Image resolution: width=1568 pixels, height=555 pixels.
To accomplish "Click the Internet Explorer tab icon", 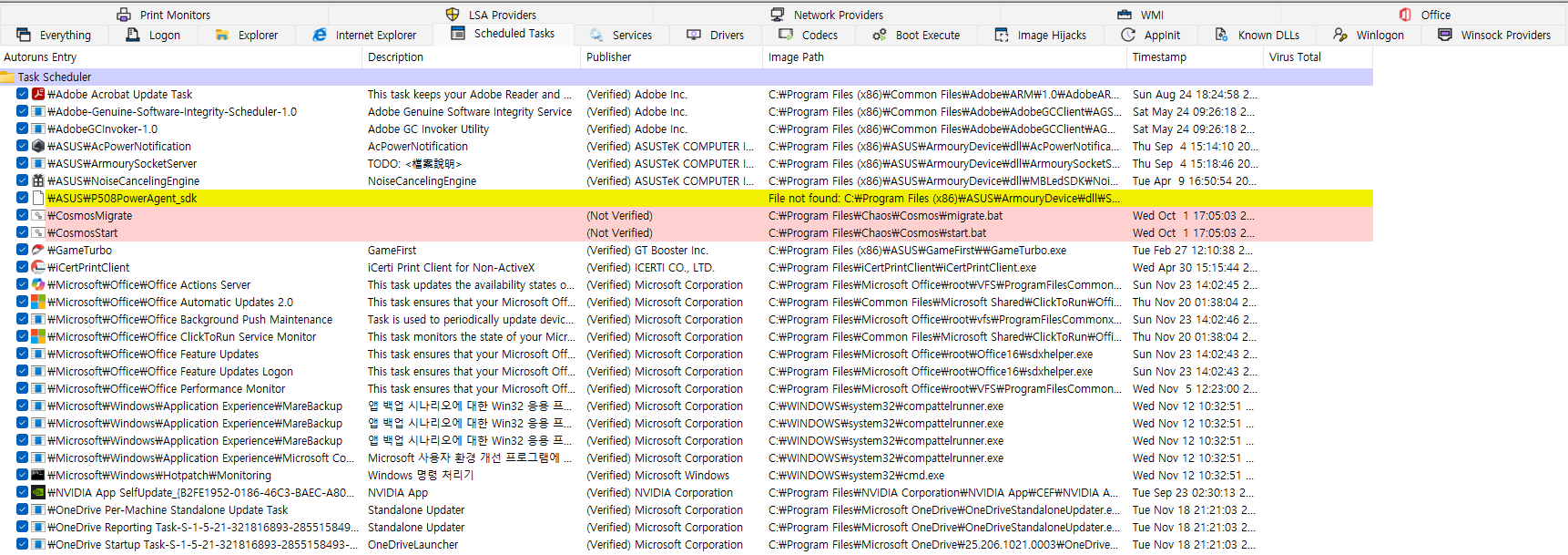I will [320, 35].
